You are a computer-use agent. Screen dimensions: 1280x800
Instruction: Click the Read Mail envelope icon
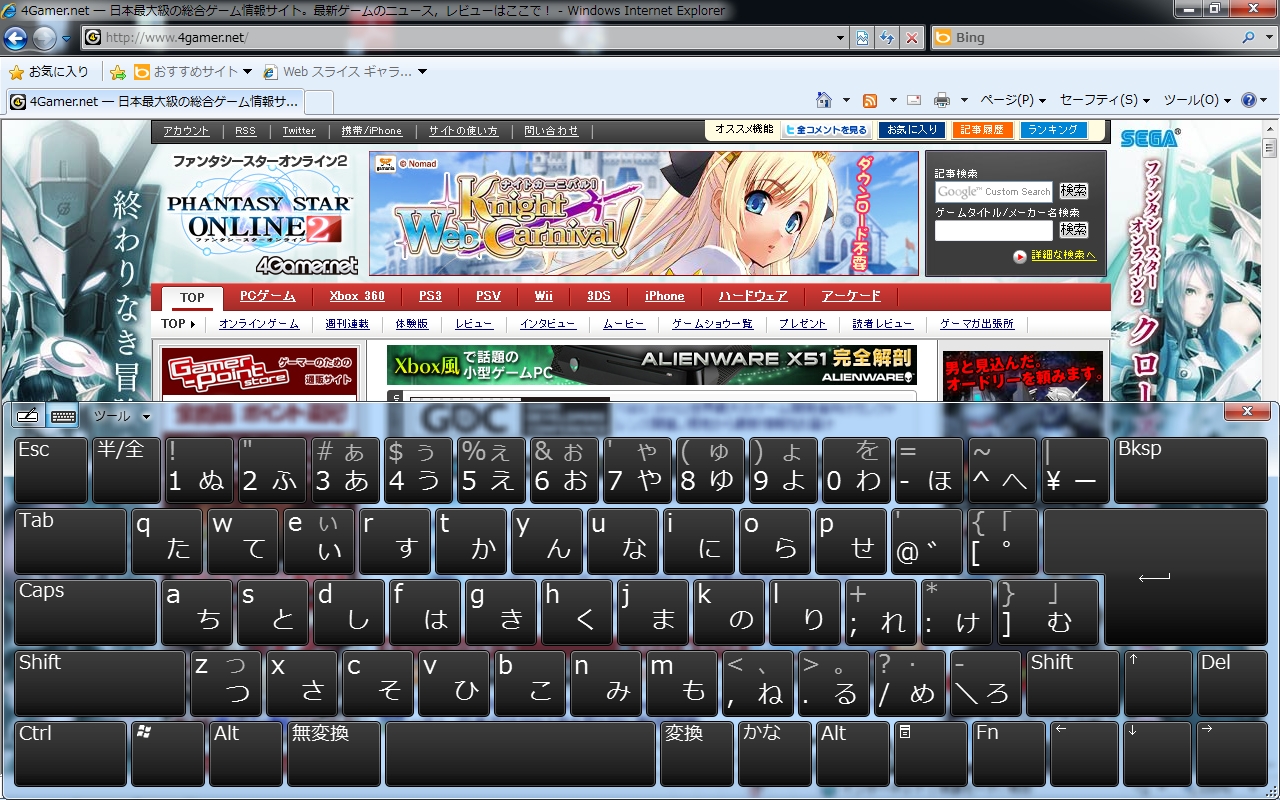(x=914, y=100)
